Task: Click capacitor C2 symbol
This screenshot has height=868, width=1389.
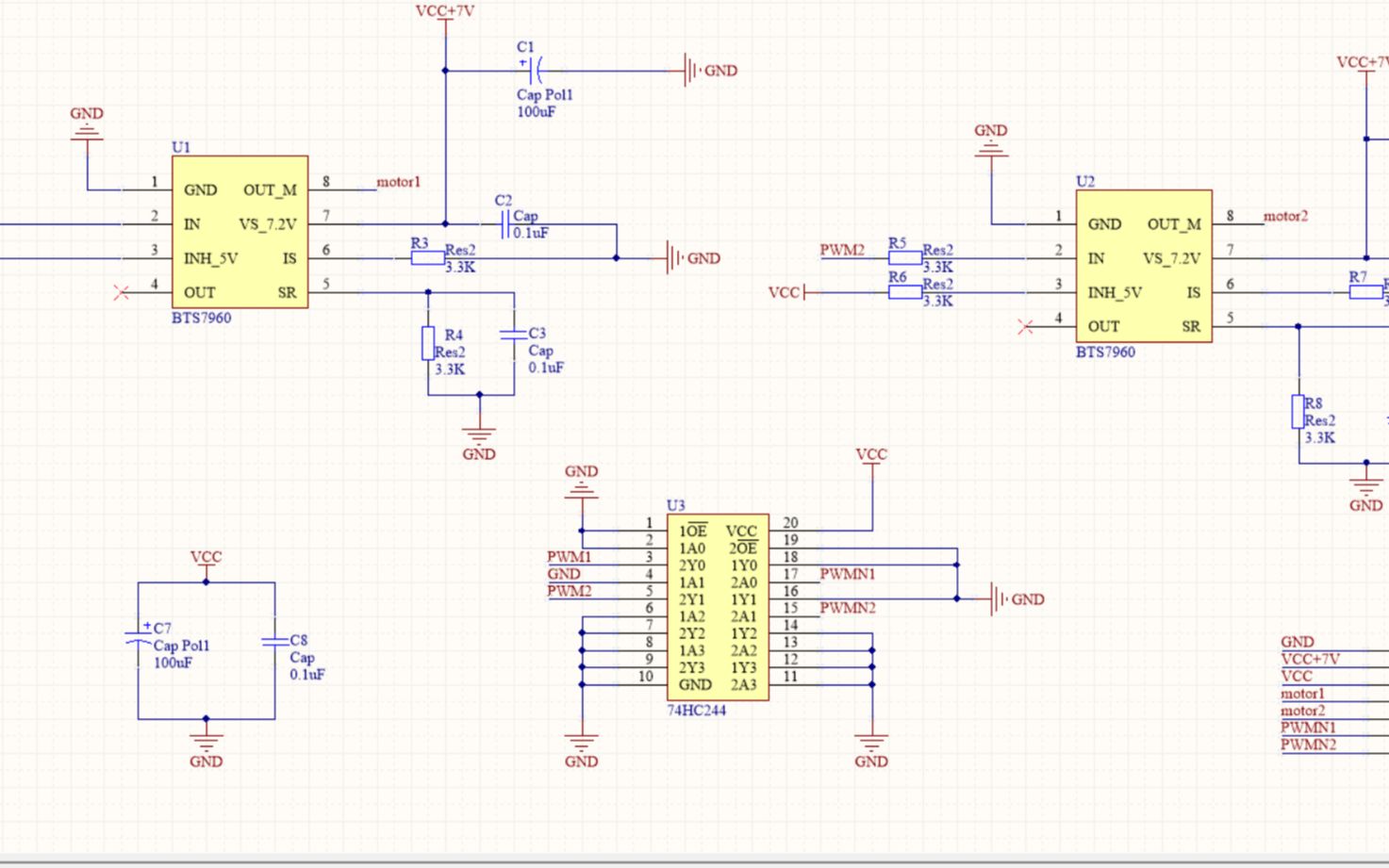Action: point(505,224)
